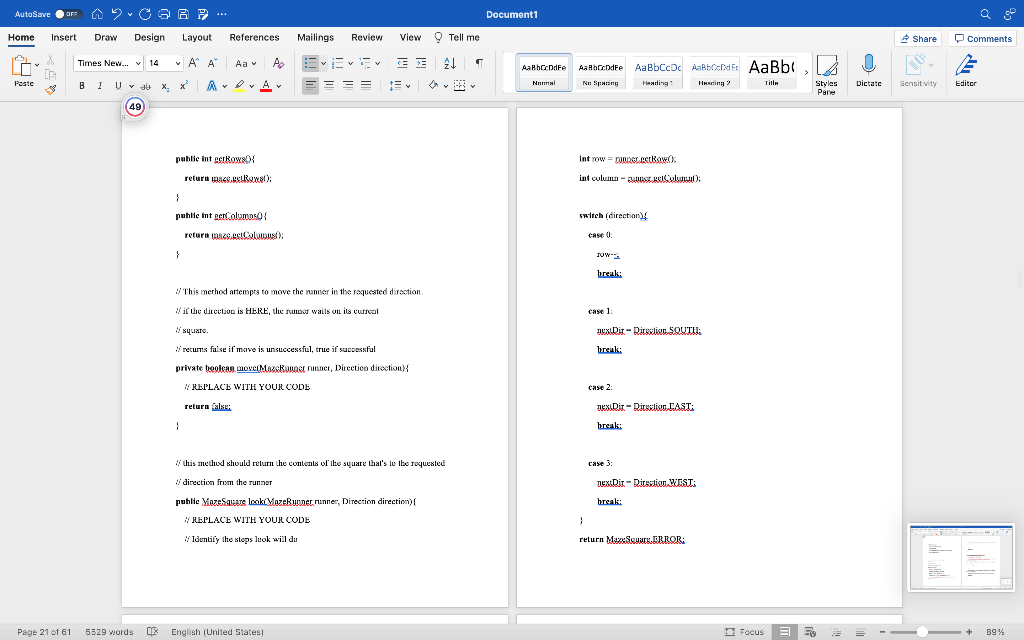Screen dimensions: 1024x640
Task: Center the text
Action: [329, 86]
